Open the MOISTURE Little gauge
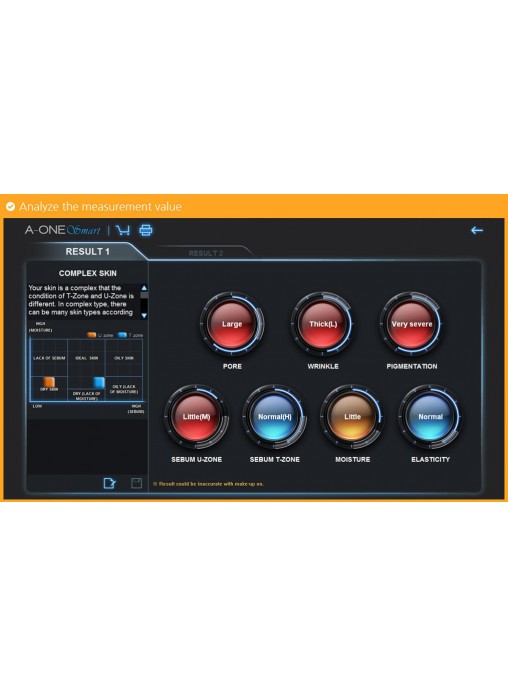This screenshot has width=508, height=696. [353, 417]
